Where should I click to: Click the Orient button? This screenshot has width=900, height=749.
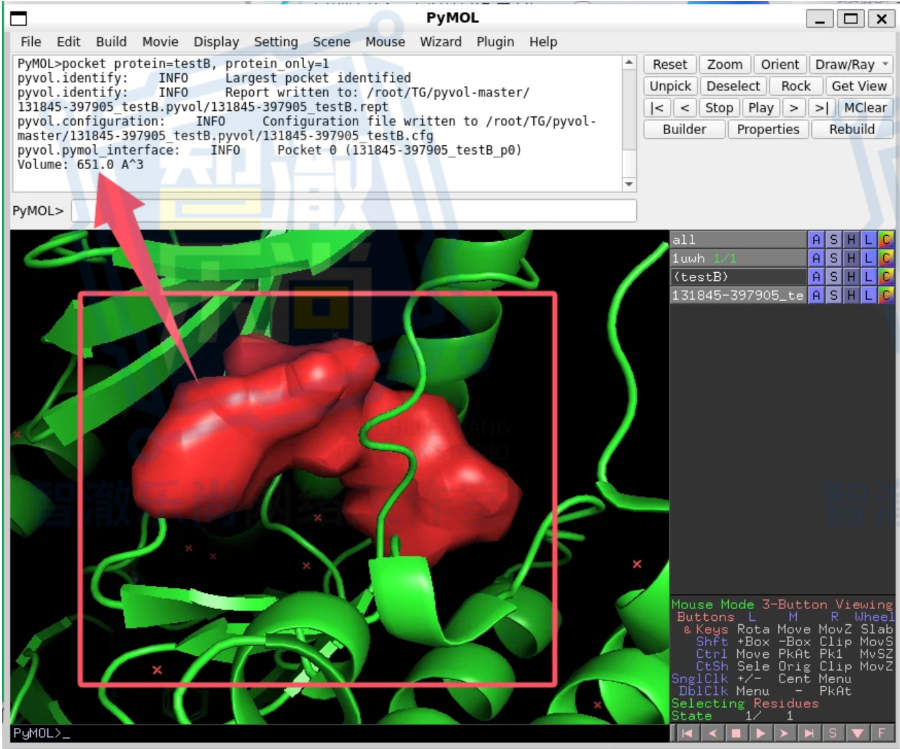(779, 64)
